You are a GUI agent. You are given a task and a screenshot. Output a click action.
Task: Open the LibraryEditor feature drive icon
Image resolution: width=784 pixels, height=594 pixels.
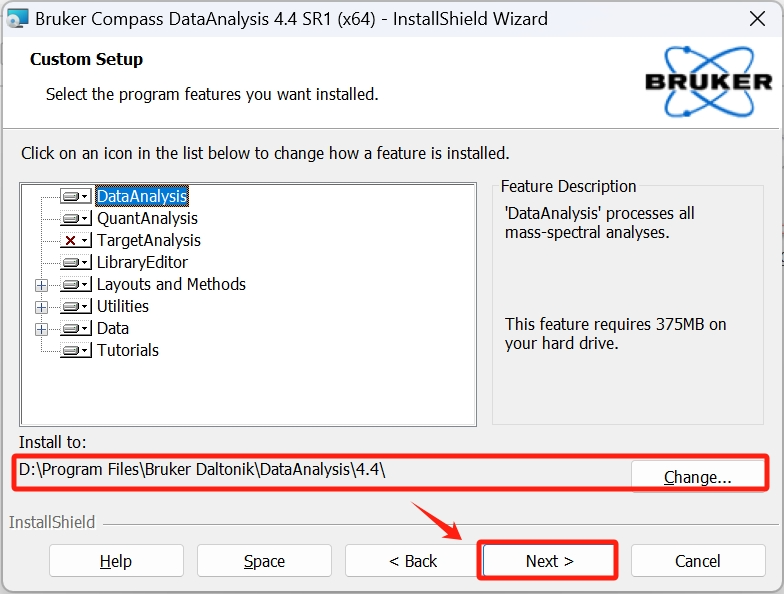75,263
